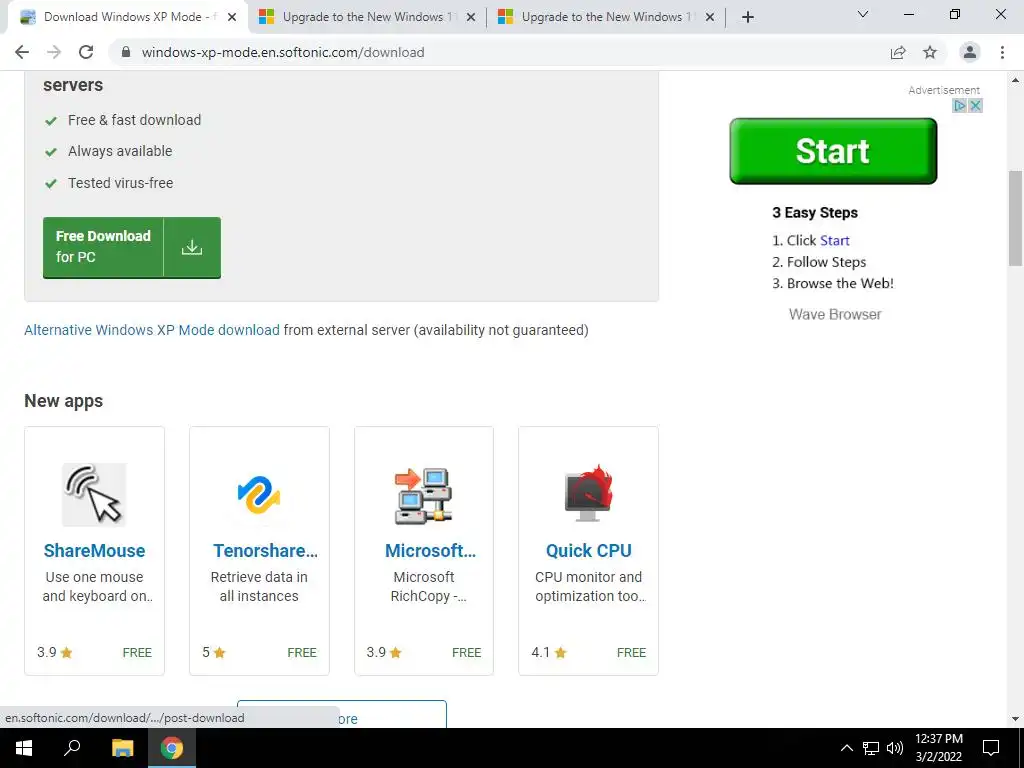Open volume control tray icon
This screenshot has width=1024, height=768.
click(x=895, y=748)
